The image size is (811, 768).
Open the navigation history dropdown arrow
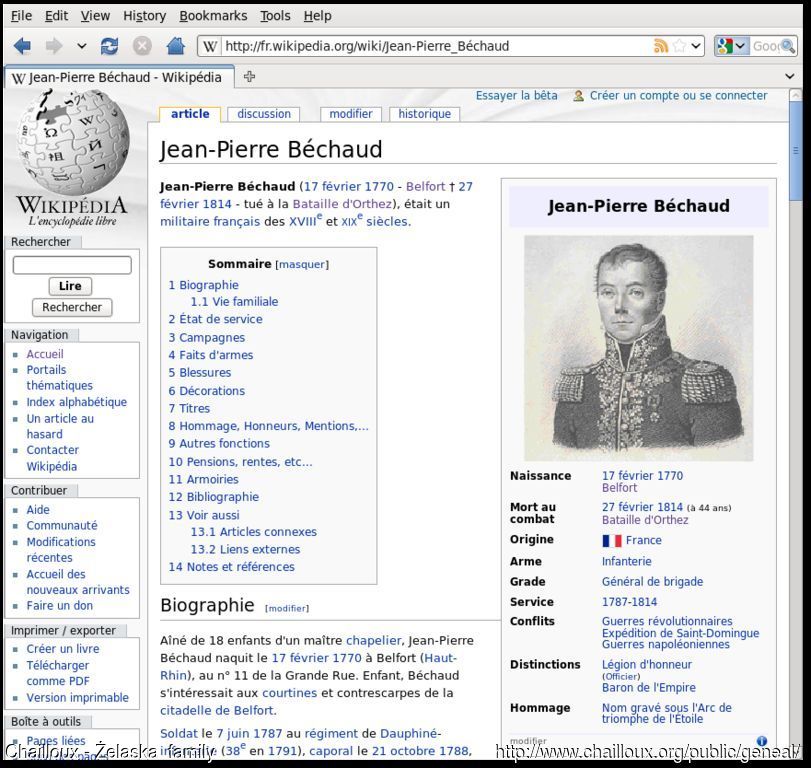(81, 46)
